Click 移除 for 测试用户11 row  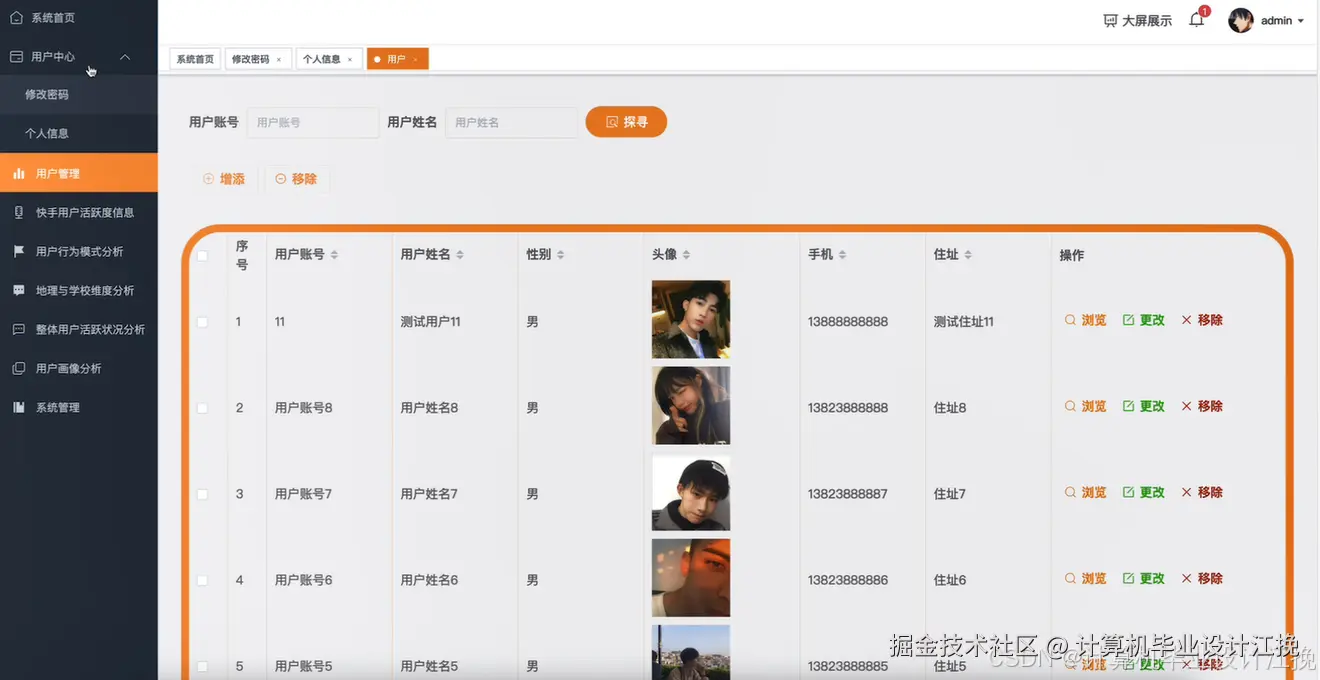click(1202, 320)
